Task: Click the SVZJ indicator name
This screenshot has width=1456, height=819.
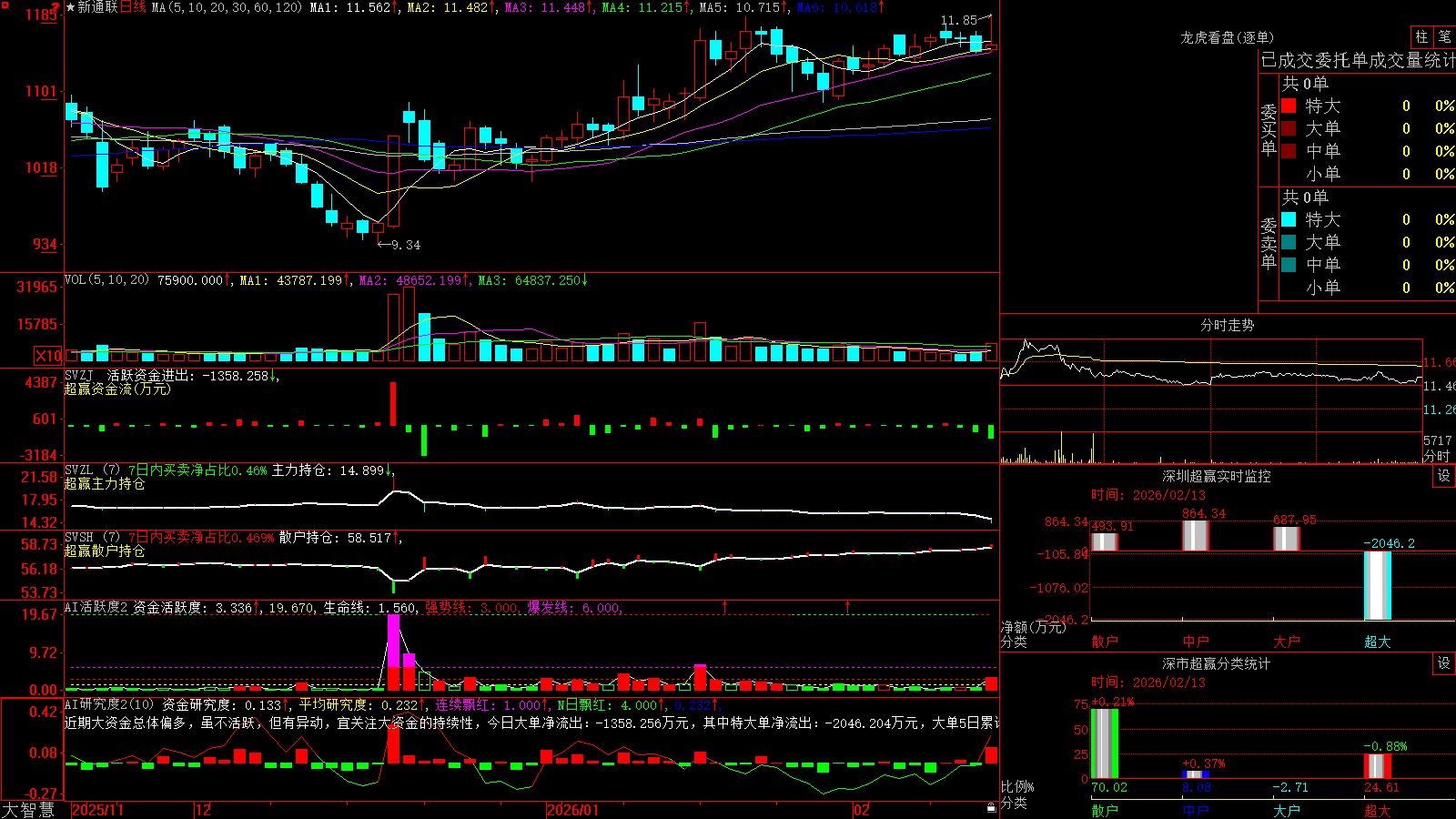Action: [x=79, y=375]
